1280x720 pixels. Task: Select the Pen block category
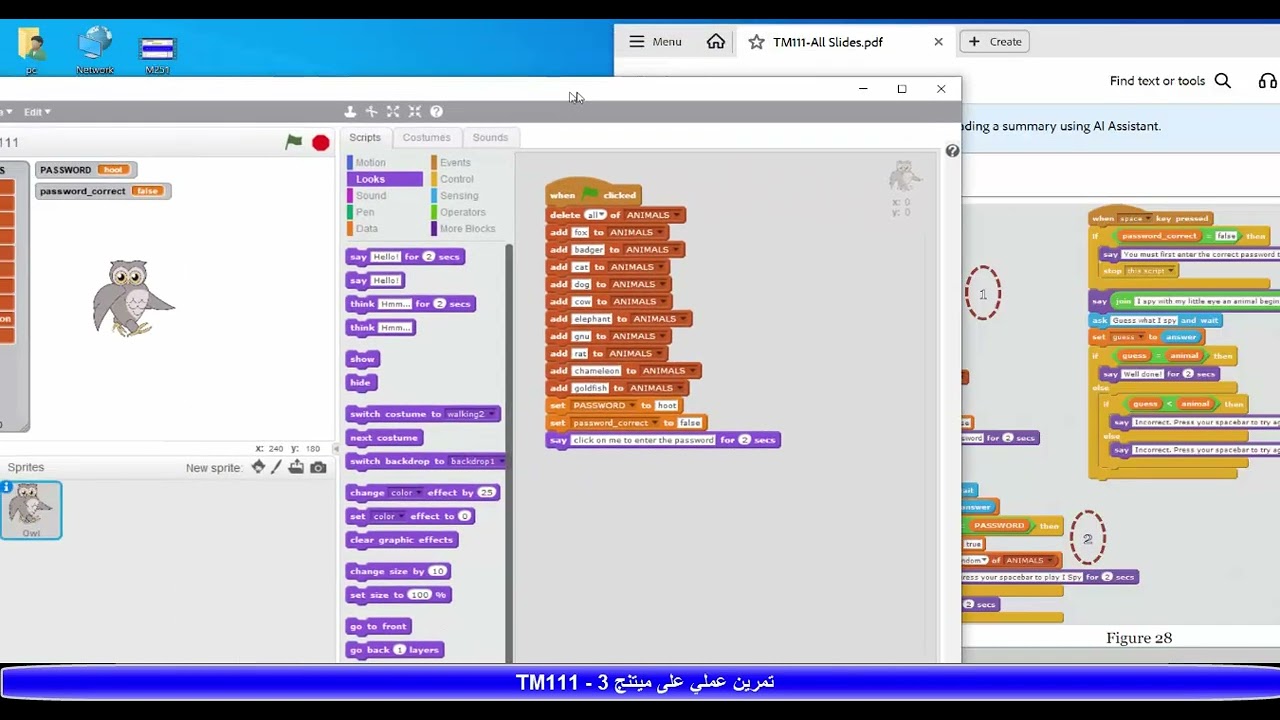pos(385,212)
